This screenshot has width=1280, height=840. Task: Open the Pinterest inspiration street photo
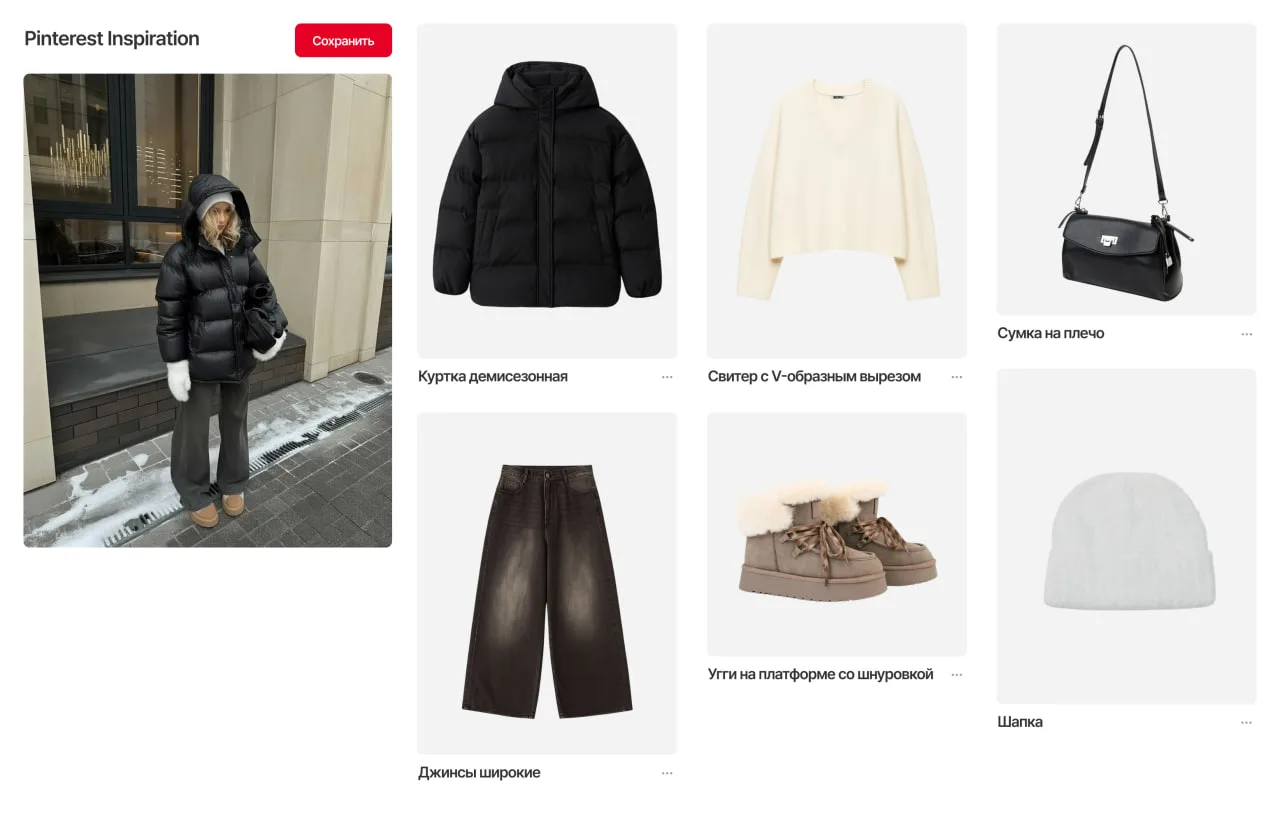click(x=208, y=310)
